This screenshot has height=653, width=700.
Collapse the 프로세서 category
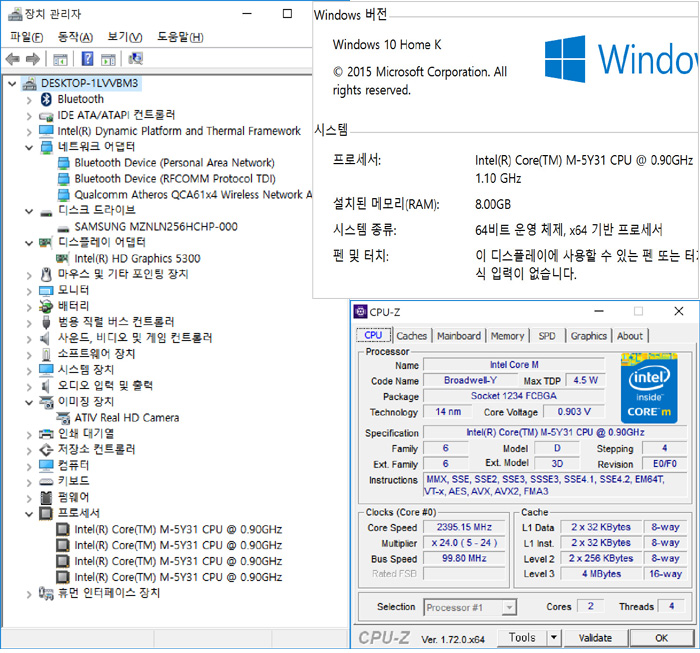click(29, 514)
